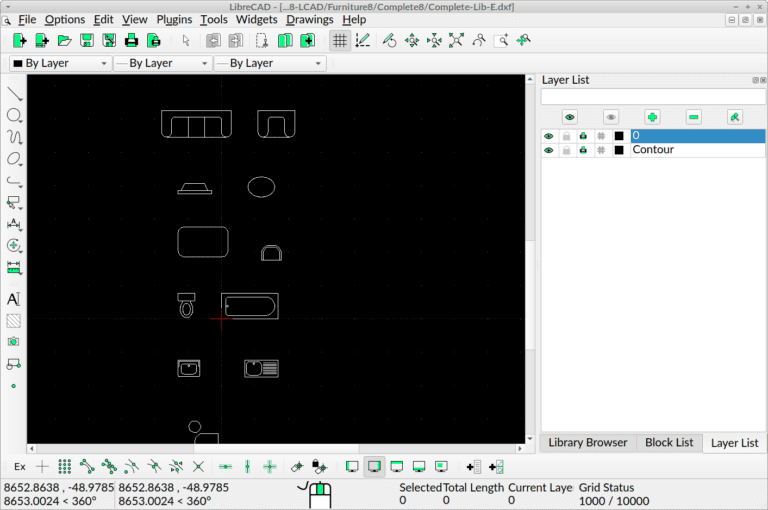Toggle exclusive snap mode Ex
Viewport: 768px width, 510px height.
(x=20, y=467)
